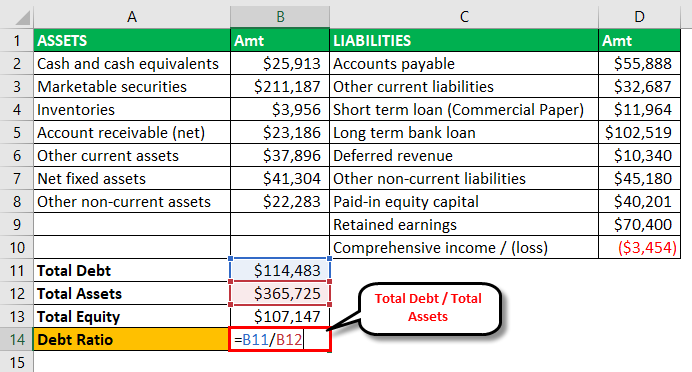The height and width of the screenshot is (372, 692).
Task: Select Other non-current liabilities cell
Action: [x=464, y=178]
